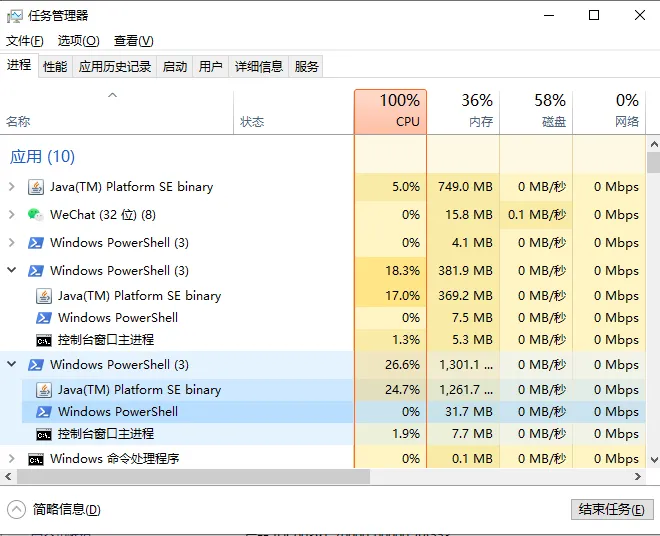Collapse the PowerShell group using 381.9 MB

click(x=12, y=271)
